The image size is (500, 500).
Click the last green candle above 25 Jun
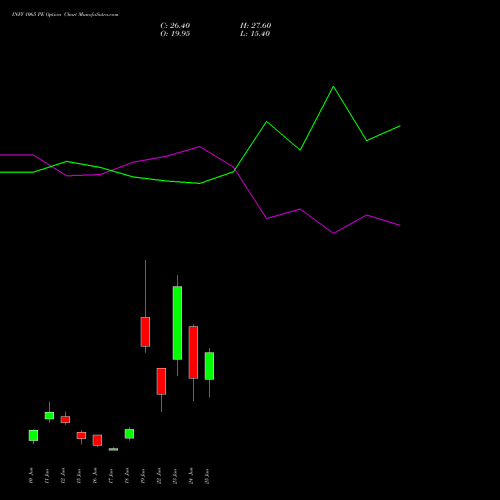209,366
